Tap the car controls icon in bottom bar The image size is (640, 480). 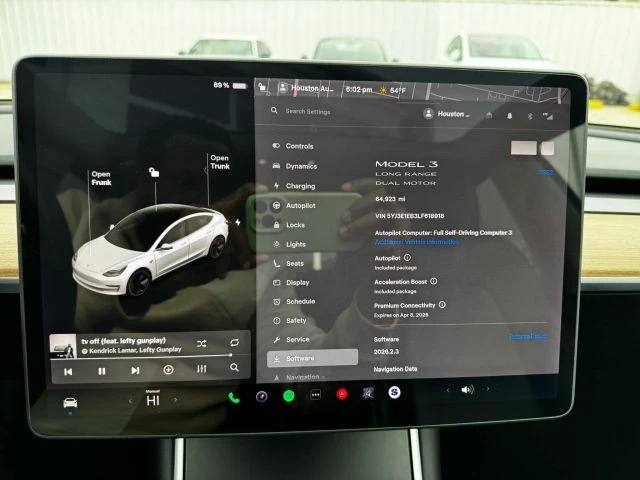[70, 403]
